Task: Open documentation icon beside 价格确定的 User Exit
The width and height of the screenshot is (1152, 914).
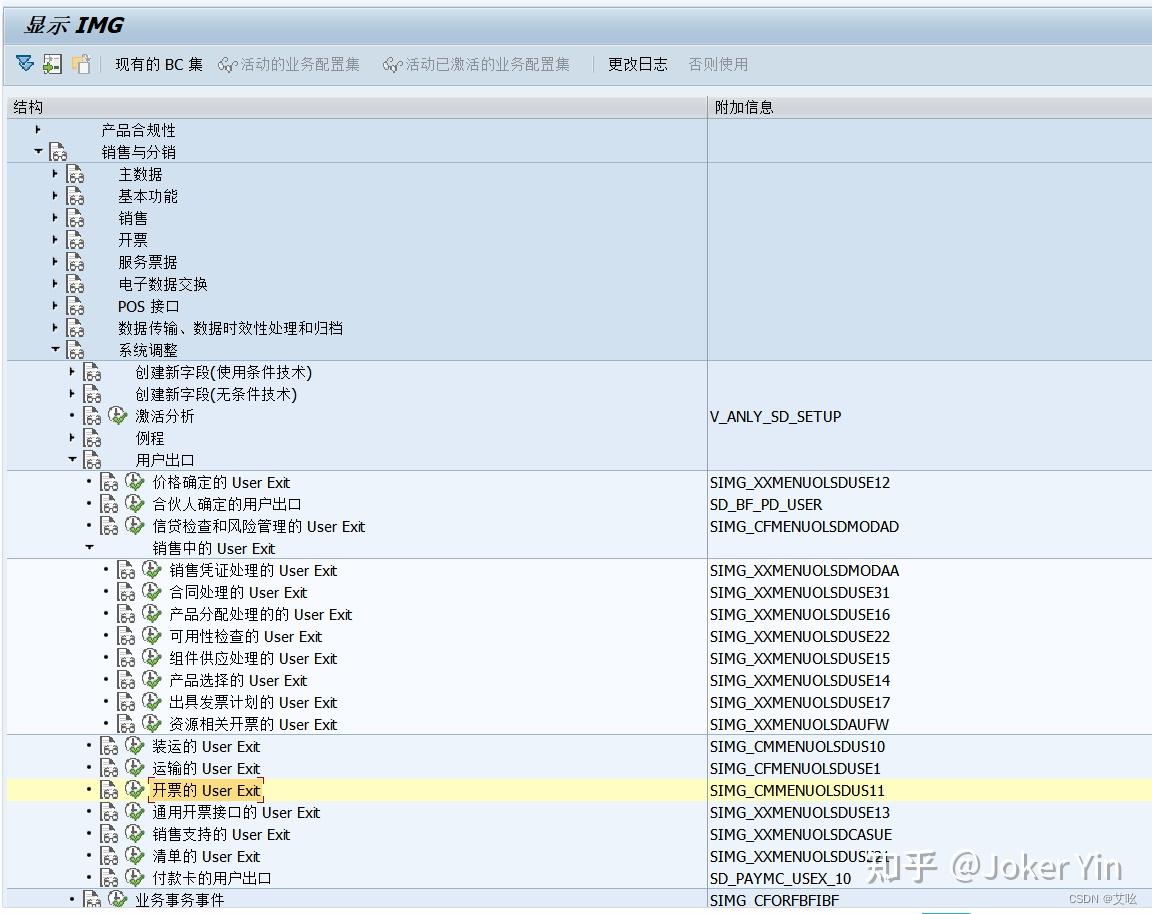Action: coord(108,482)
